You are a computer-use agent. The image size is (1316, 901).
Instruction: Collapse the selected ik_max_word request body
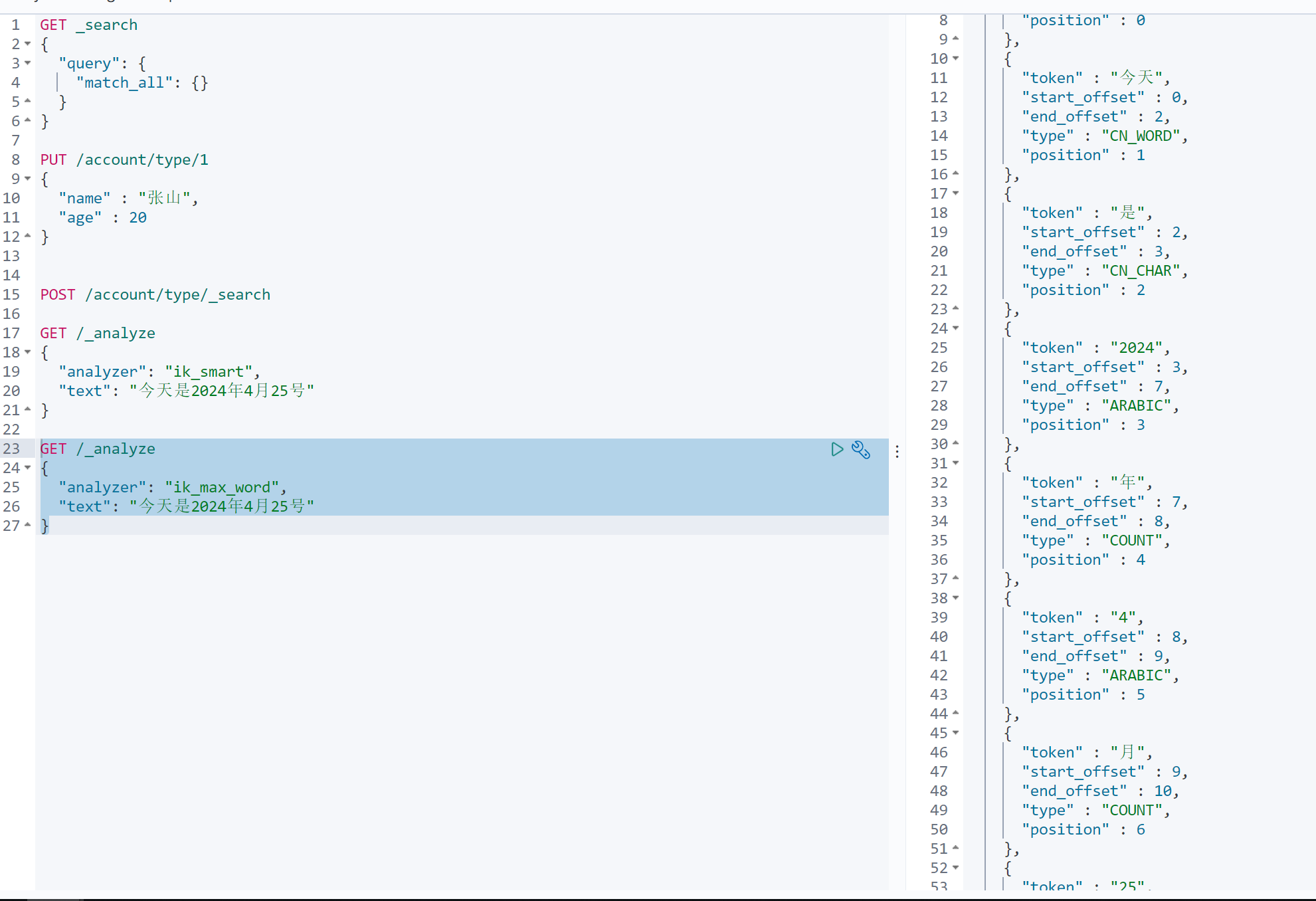click(x=27, y=468)
